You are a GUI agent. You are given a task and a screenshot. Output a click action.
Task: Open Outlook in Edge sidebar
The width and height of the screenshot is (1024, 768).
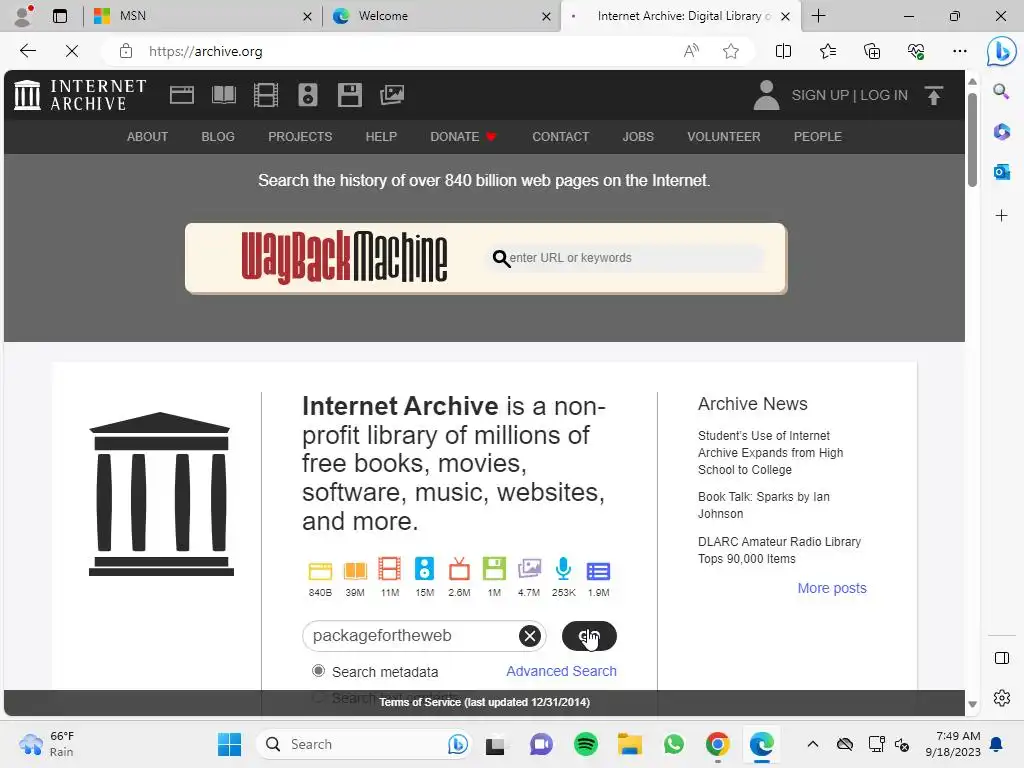coord(1001,172)
